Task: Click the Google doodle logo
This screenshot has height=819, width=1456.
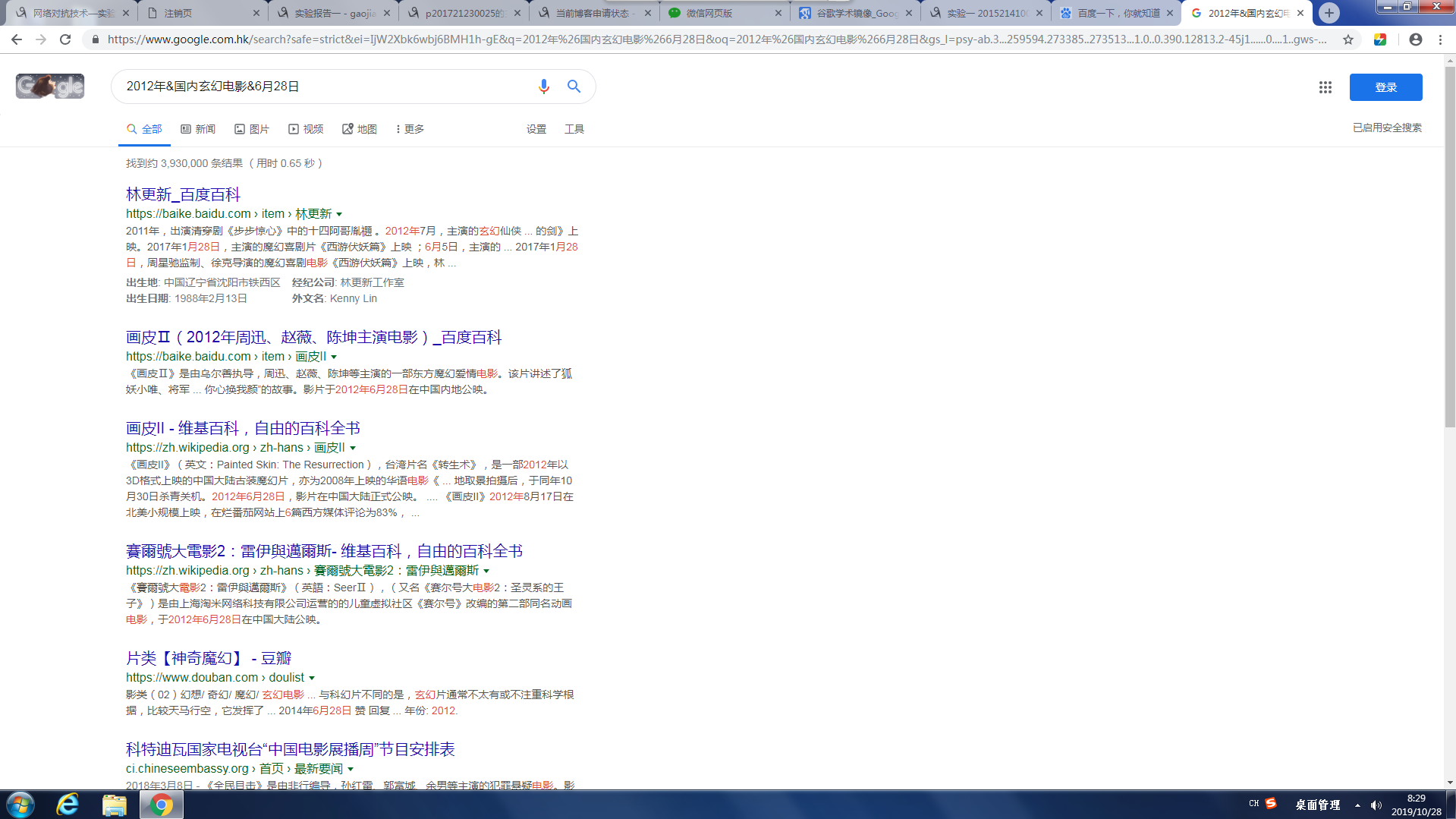Action: 50,87
